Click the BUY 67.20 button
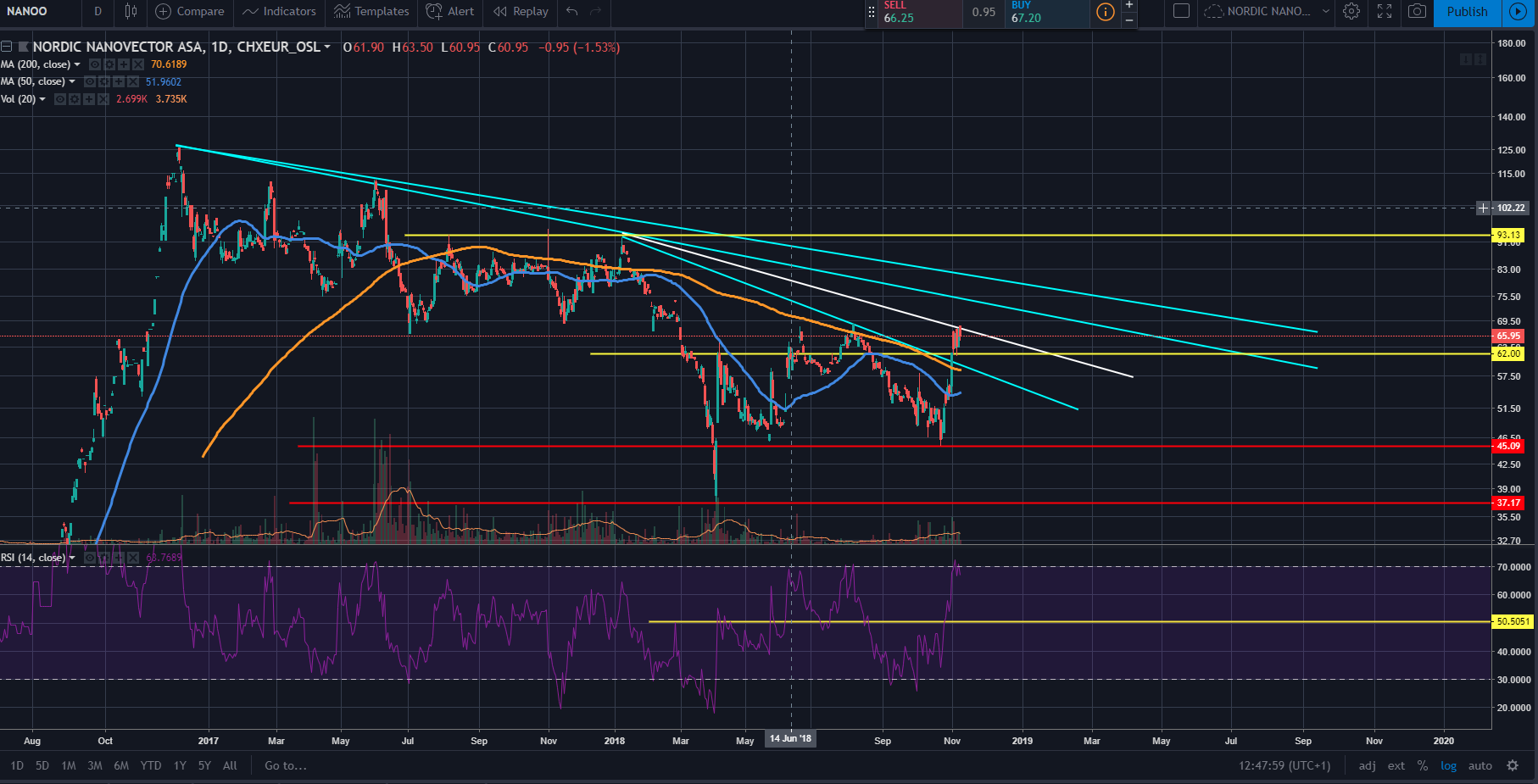The width and height of the screenshot is (1538, 784). pyautogui.click(x=1047, y=13)
